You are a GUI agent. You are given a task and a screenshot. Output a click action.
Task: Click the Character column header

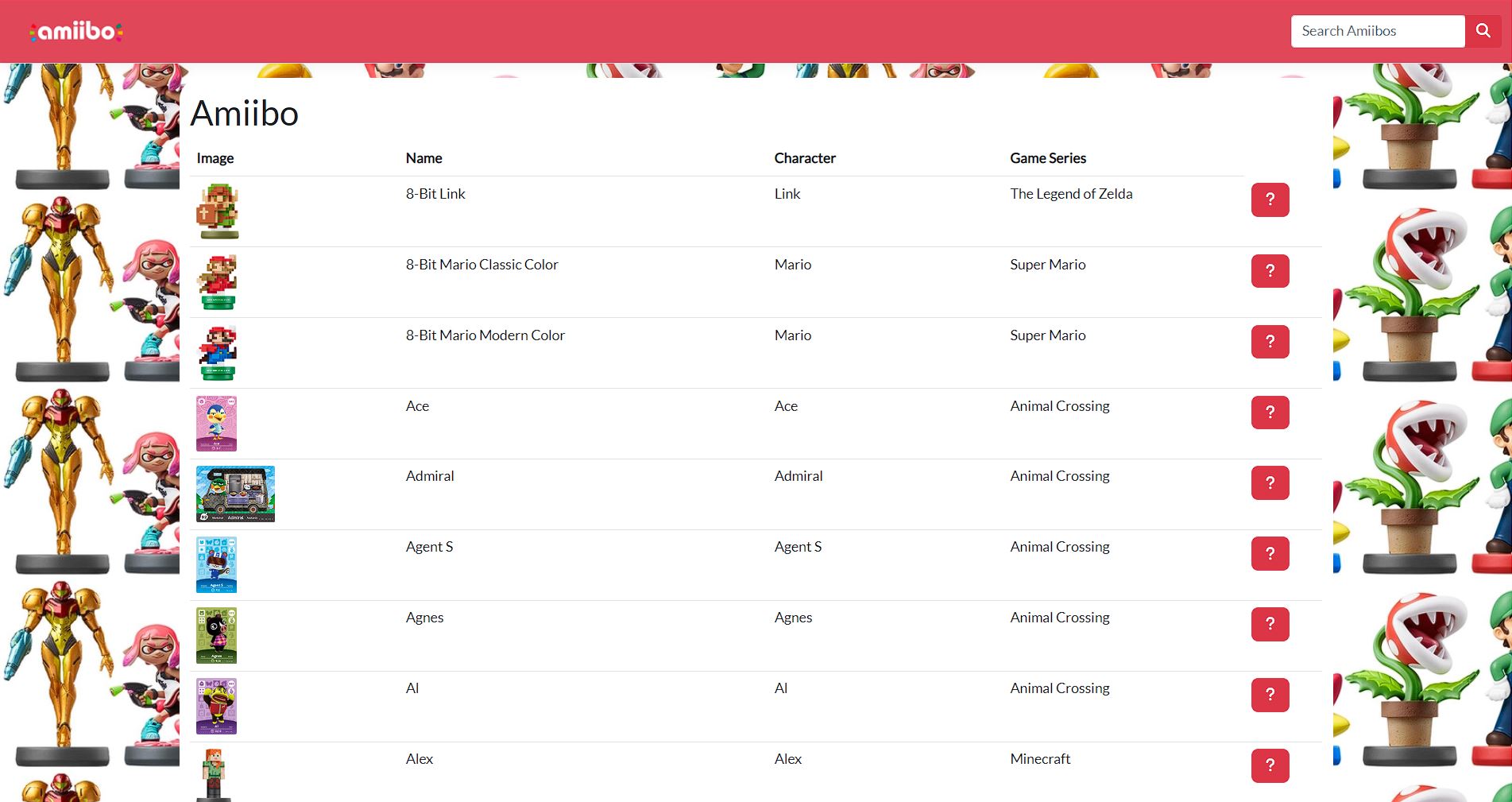click(805, 158)
